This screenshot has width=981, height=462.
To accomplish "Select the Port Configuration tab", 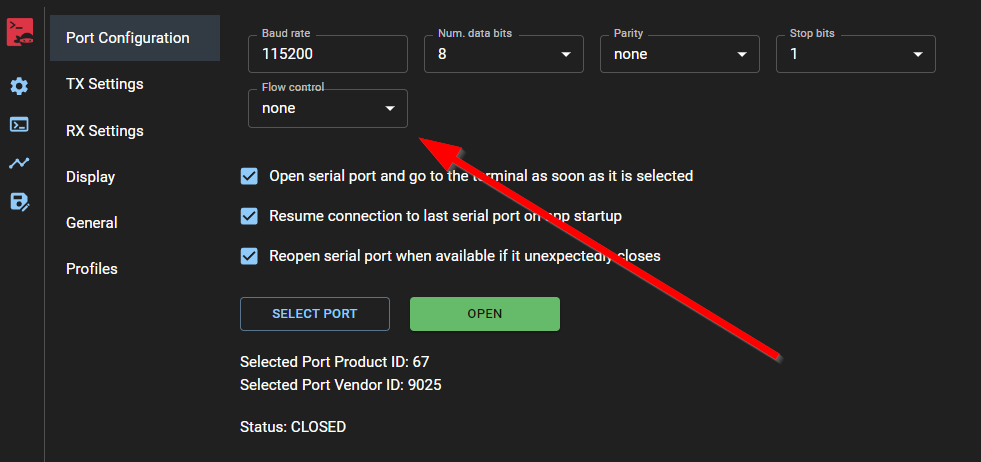I will click(127, 38).
